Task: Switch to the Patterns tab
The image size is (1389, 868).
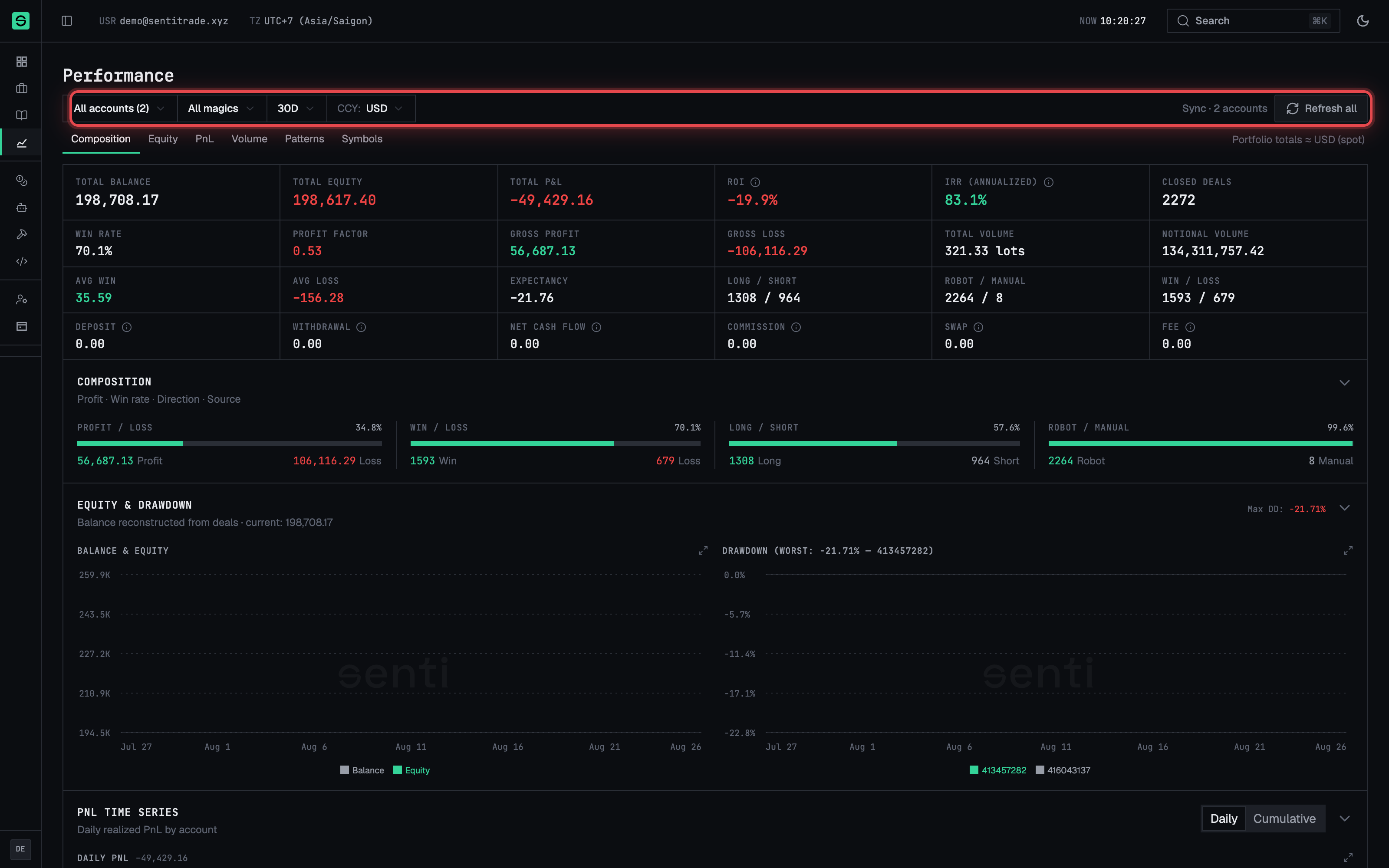Action: pos(304,139)
